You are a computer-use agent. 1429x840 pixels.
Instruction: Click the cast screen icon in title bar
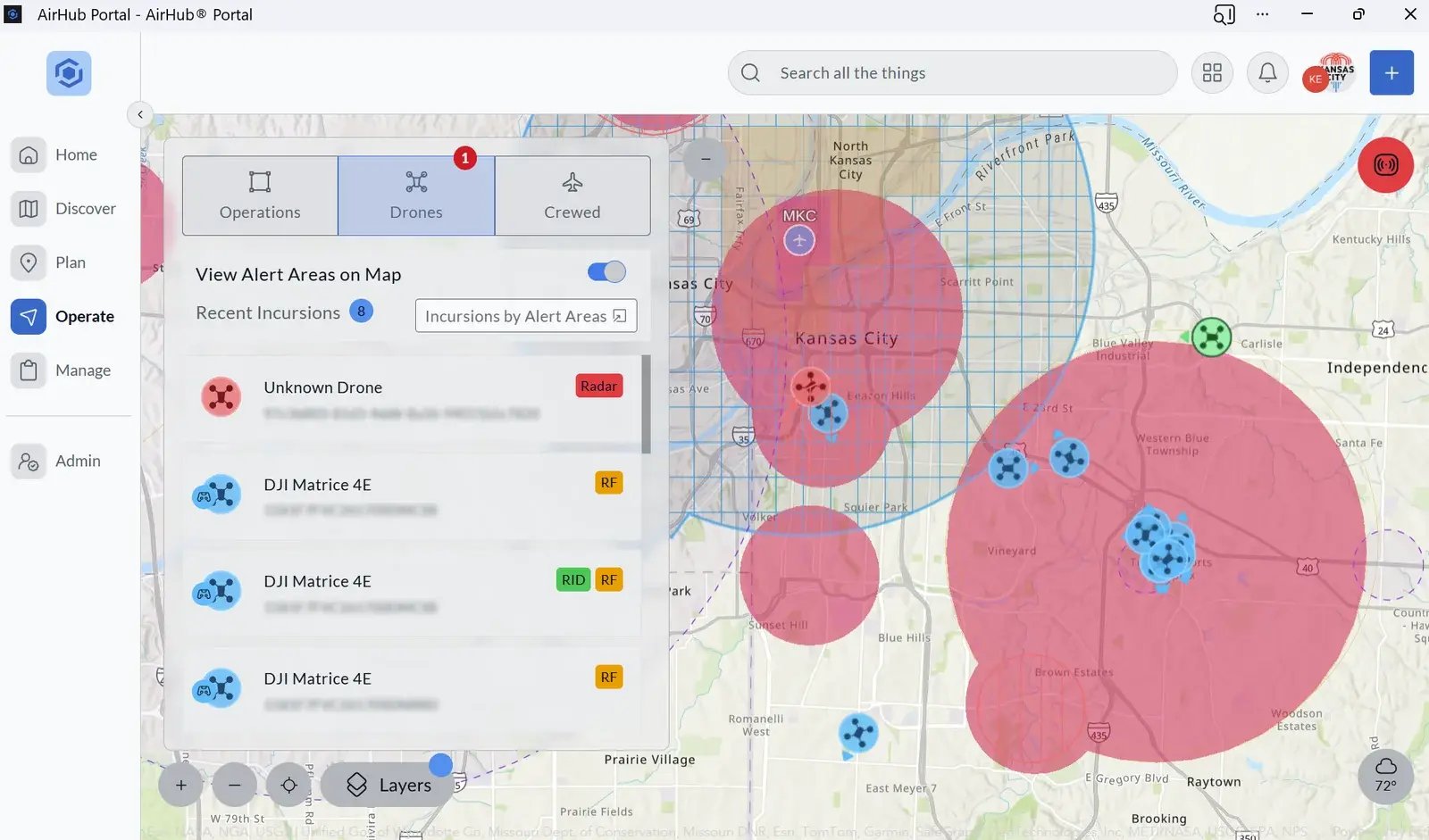1224,14
